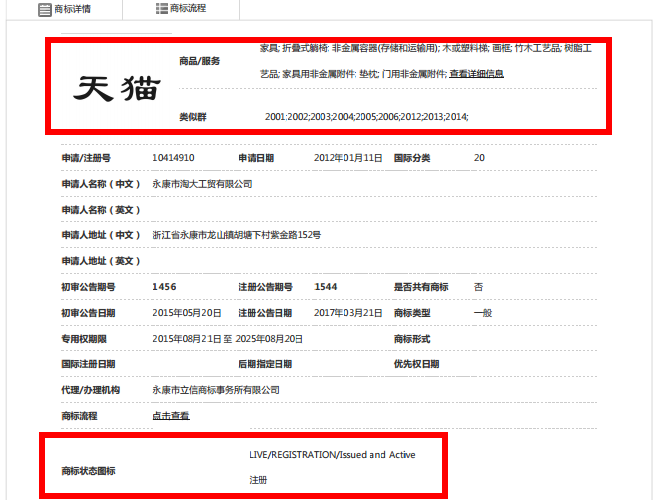The width and height of the screenshot is (658, 500).
Task: Click the trademark type value 一般
Action: (x=483, y=313)
